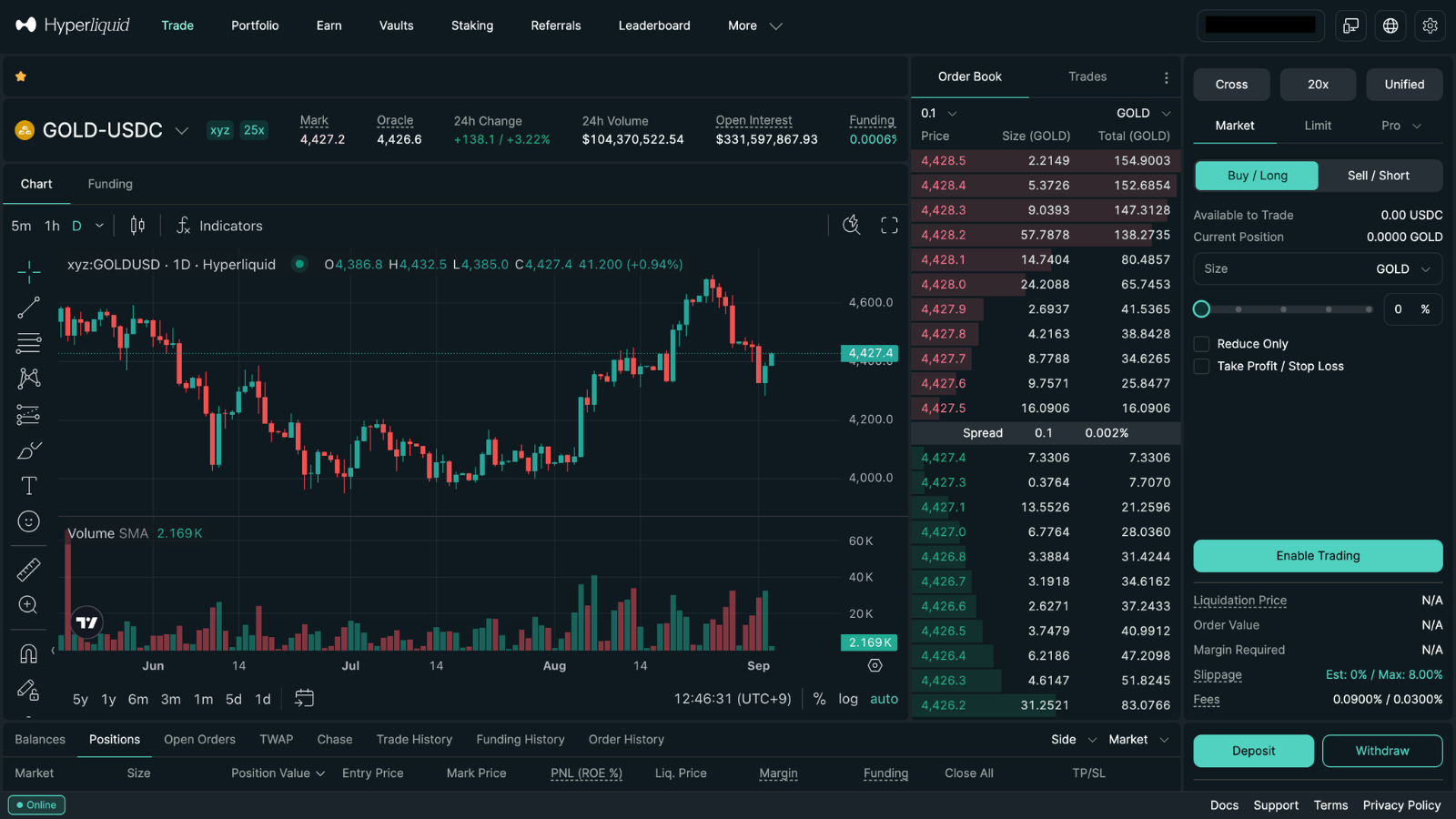This screenshot has width=1456, height=819.
Task: Click the Withdraw button
Action: pyautogui.click(x=1382, y=751)
